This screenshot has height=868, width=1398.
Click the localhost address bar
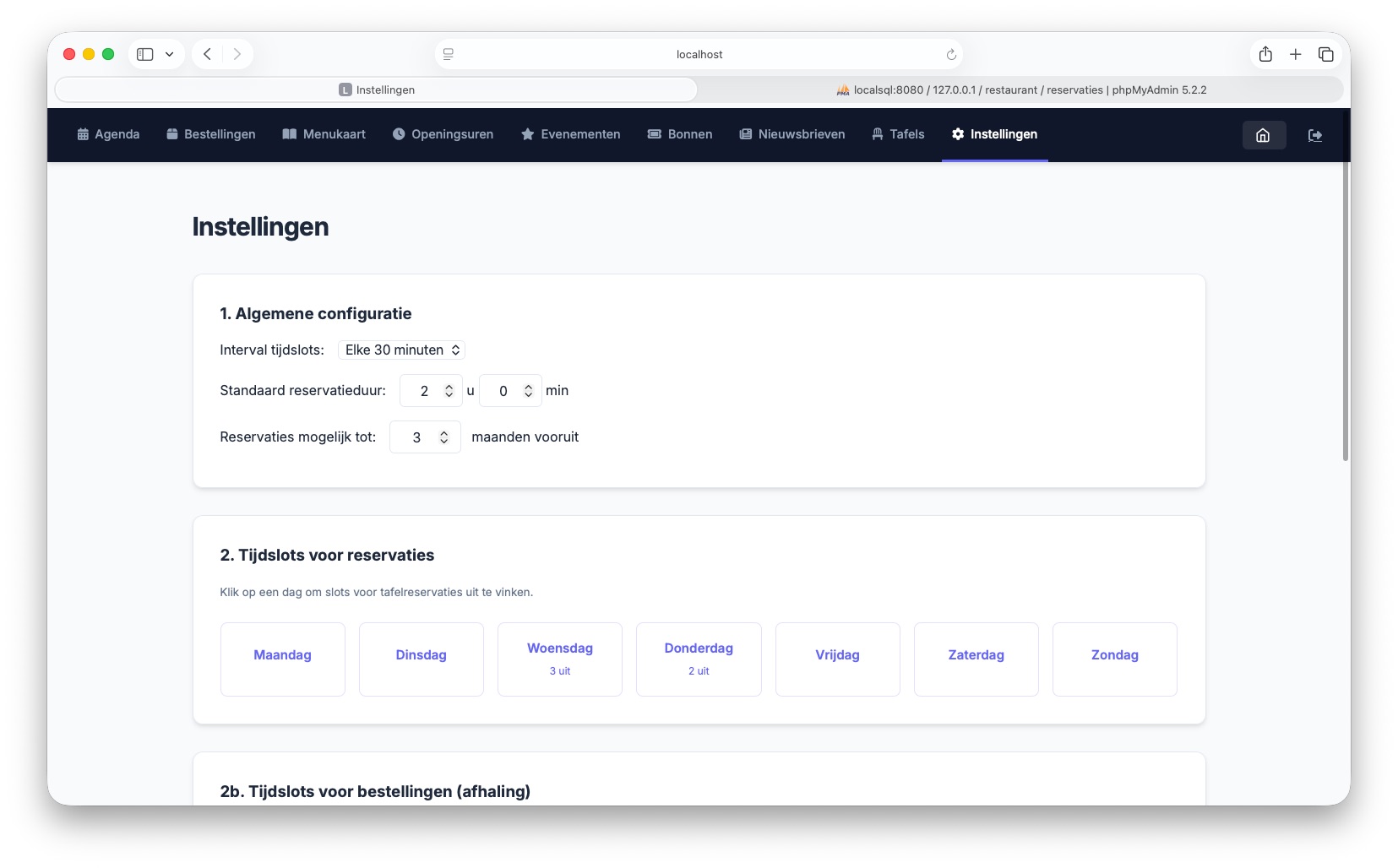tap(699, 54)
